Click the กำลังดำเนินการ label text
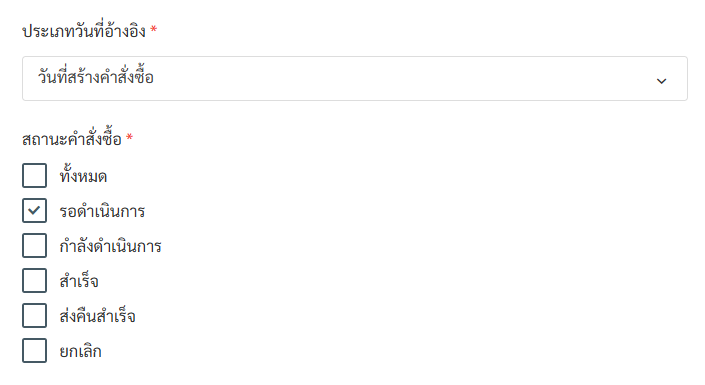Viewport: 705px width, 385px height. pyautogui.click(x=110, y=246)
